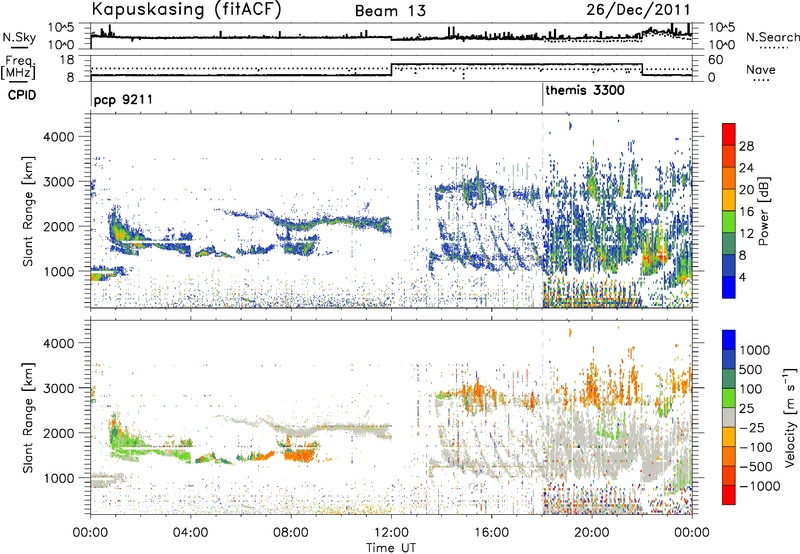This screenshot has height=554, width=800.
Task: Pick the red bottom segment of Velocity colorbar
Action: point(729,495)
